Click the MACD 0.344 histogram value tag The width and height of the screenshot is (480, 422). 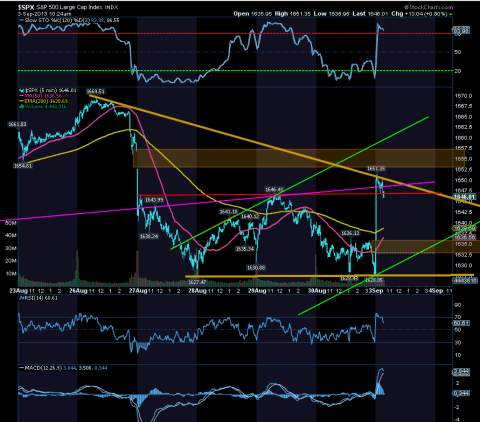(x=461, y=394)
